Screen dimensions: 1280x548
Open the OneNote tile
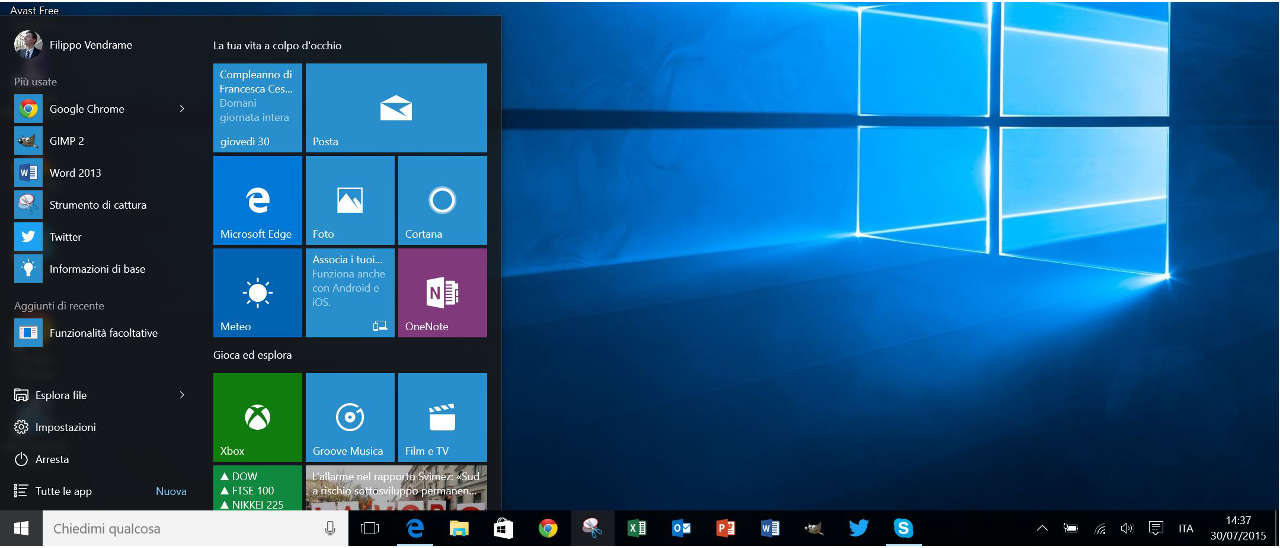point(442,292)
